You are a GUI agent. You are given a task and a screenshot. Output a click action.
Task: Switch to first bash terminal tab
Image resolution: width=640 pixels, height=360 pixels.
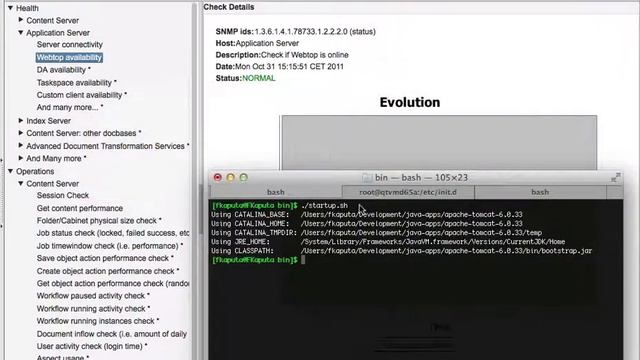[x=276, y=192]
